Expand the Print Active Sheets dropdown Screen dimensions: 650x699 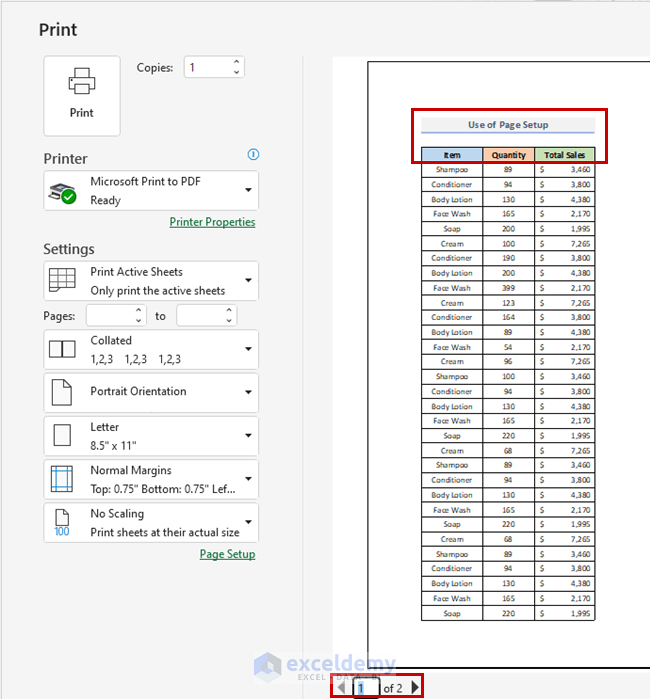(151, 281)
